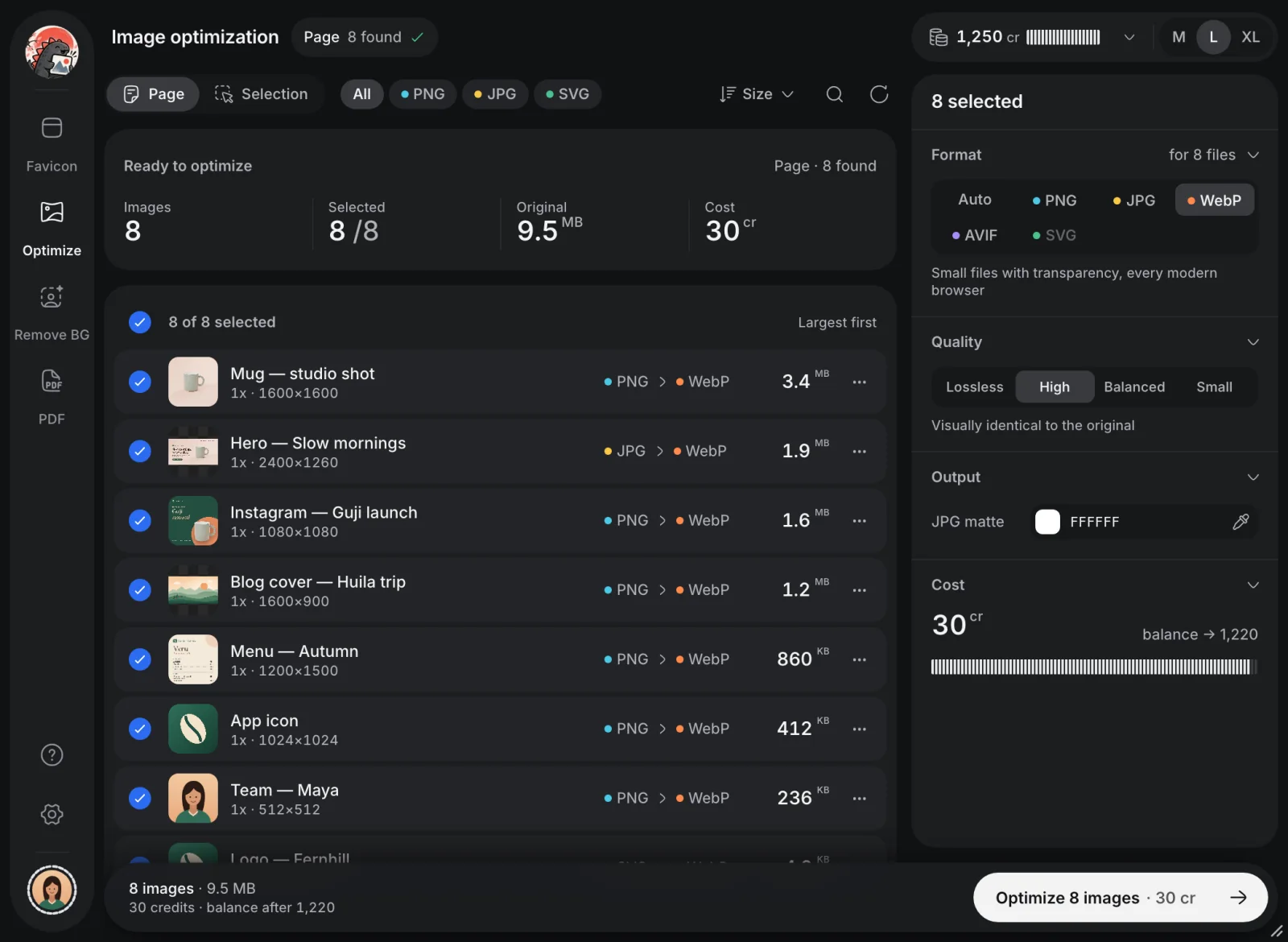Open more options for Team — Maya
The width and height of the screenshot is (1288, 942).
pos(860,798)
